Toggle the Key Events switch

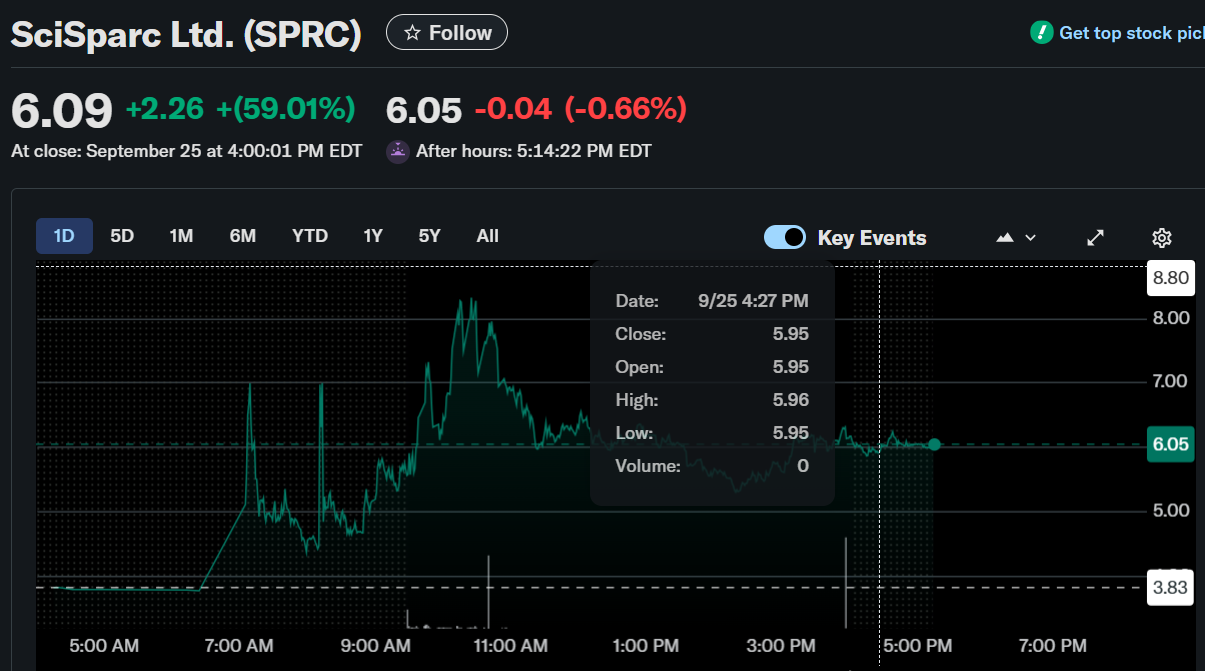click(785, 237)
